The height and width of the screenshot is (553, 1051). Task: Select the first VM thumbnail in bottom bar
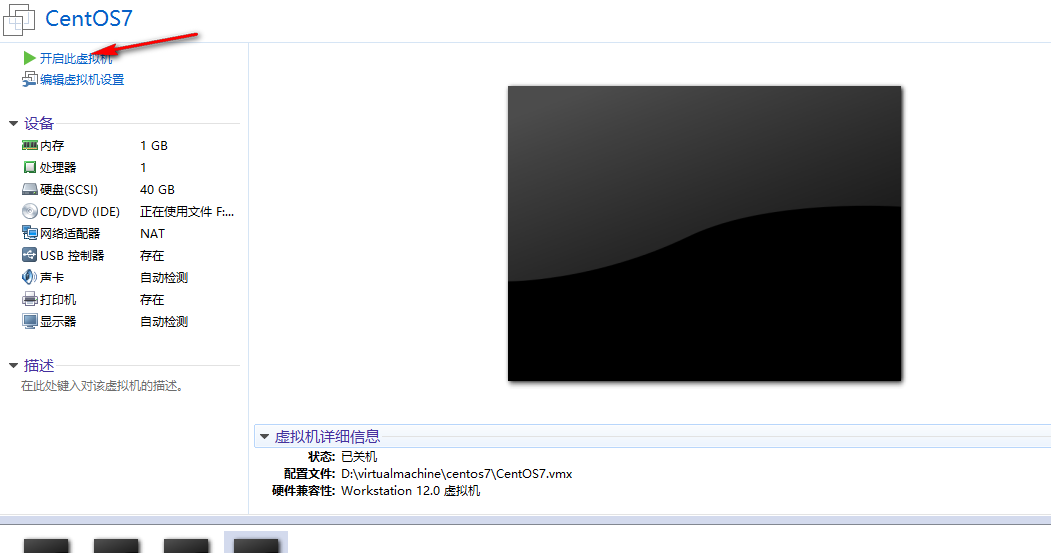click(46, 545)
